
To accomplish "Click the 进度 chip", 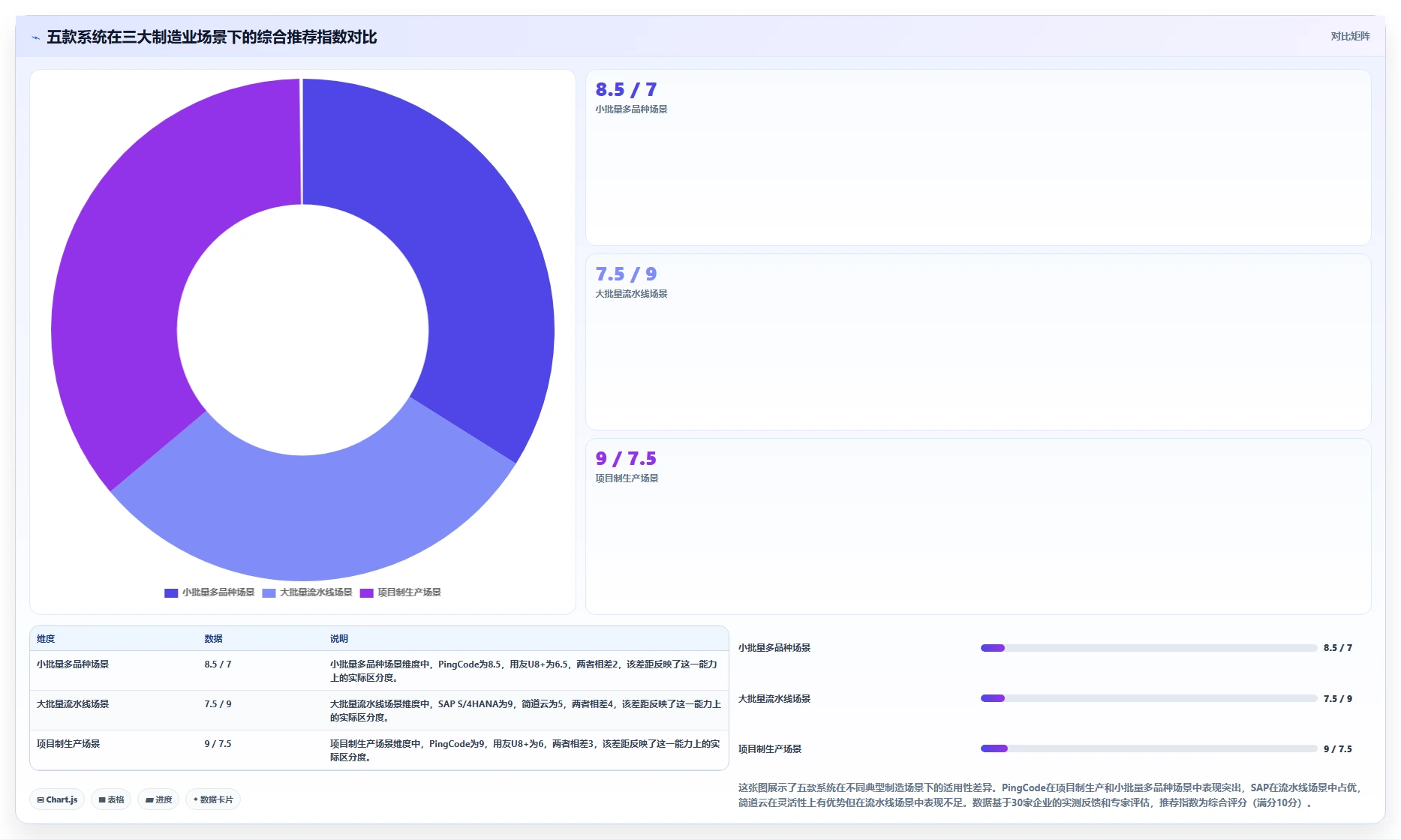I will point(158,799).
